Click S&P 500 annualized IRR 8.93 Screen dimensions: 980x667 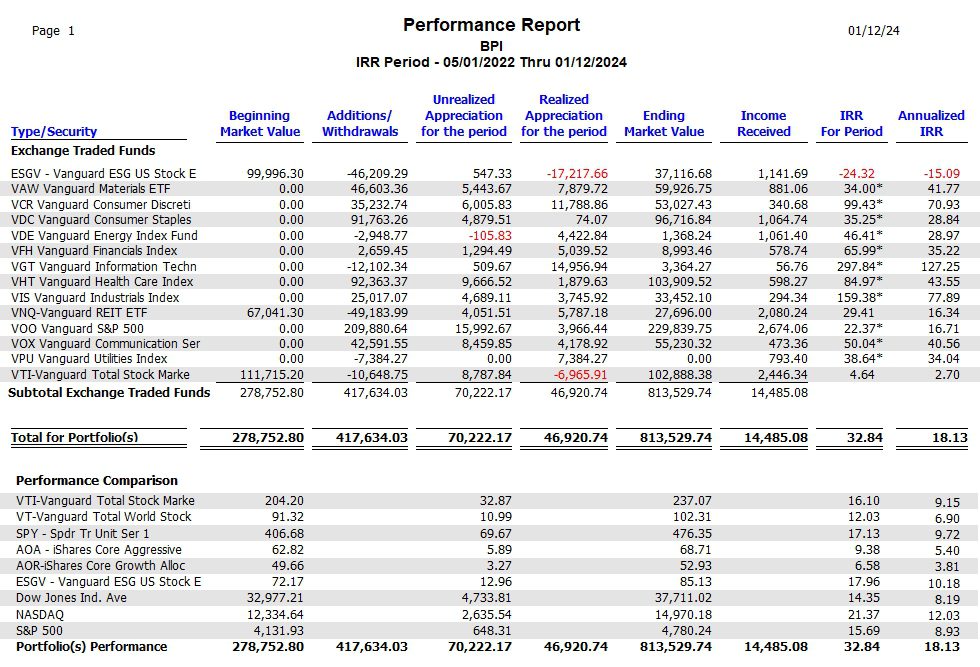947,631
